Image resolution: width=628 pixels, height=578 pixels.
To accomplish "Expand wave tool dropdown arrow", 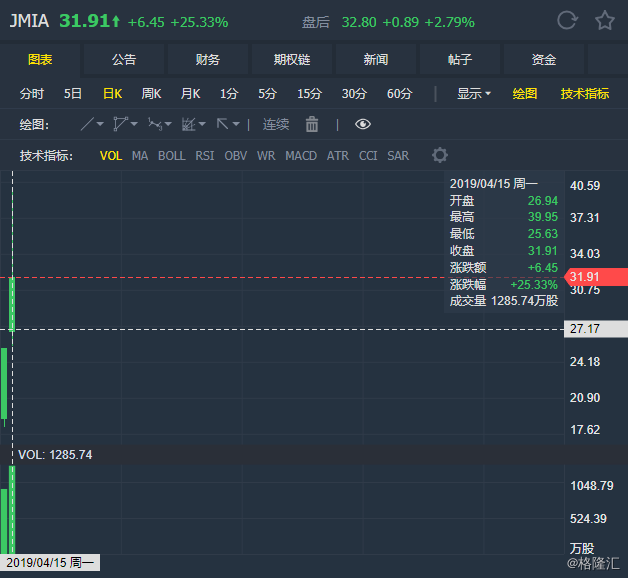I will [168, 124].
